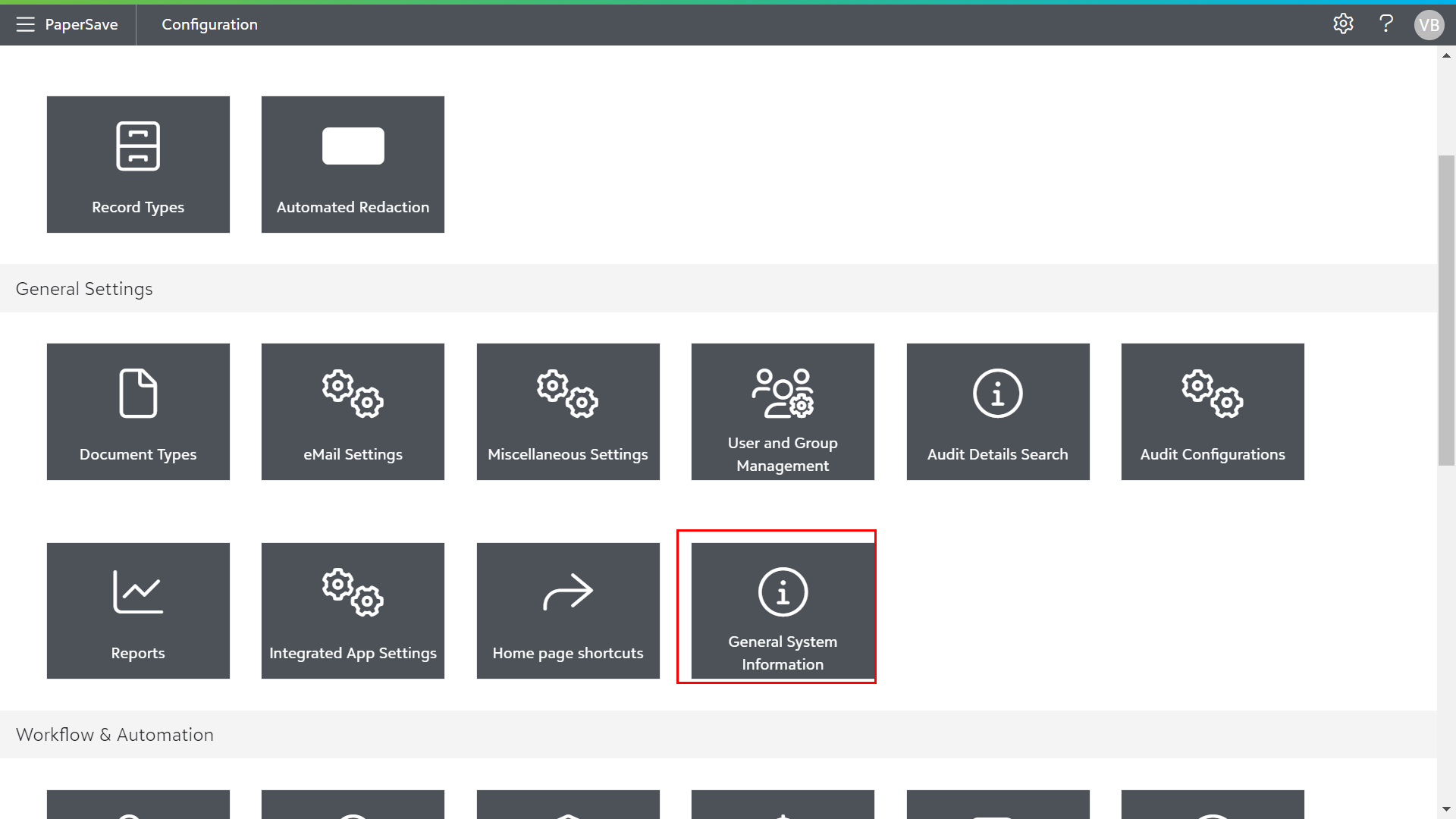Click the Configuration header tab
1456x819 pixels.
209,24
